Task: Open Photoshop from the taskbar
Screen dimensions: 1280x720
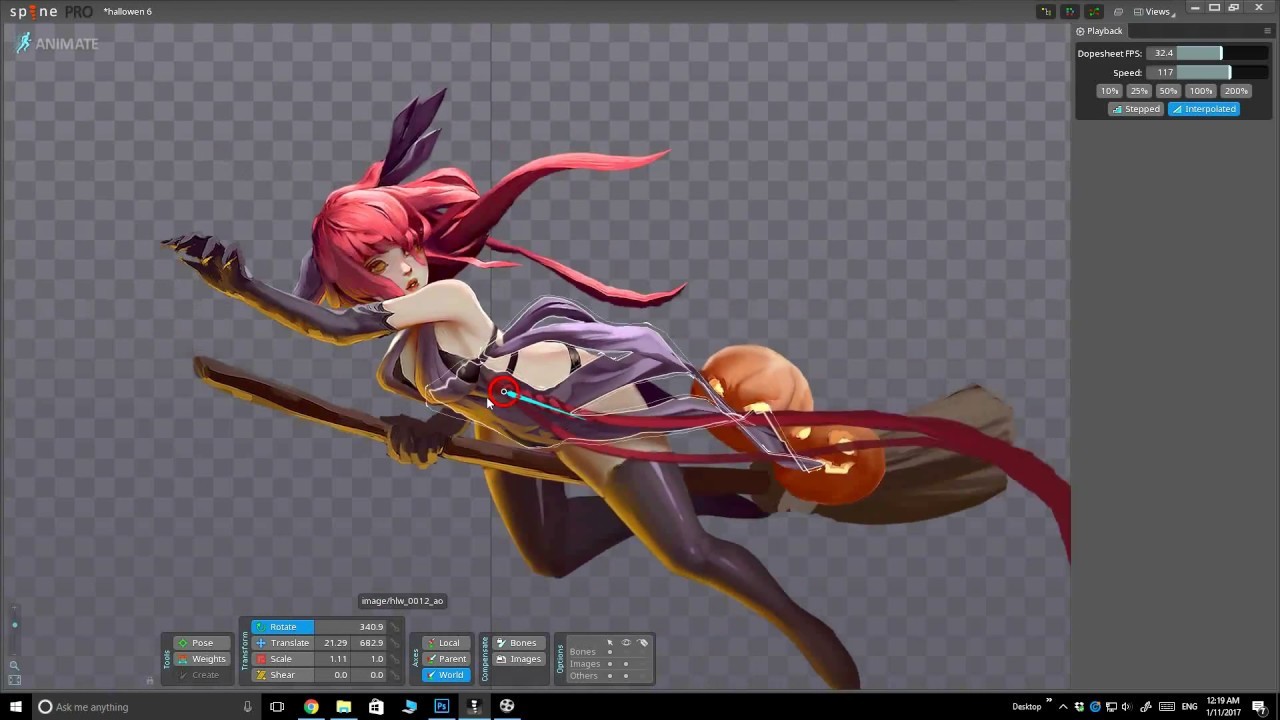Action: 441,707
